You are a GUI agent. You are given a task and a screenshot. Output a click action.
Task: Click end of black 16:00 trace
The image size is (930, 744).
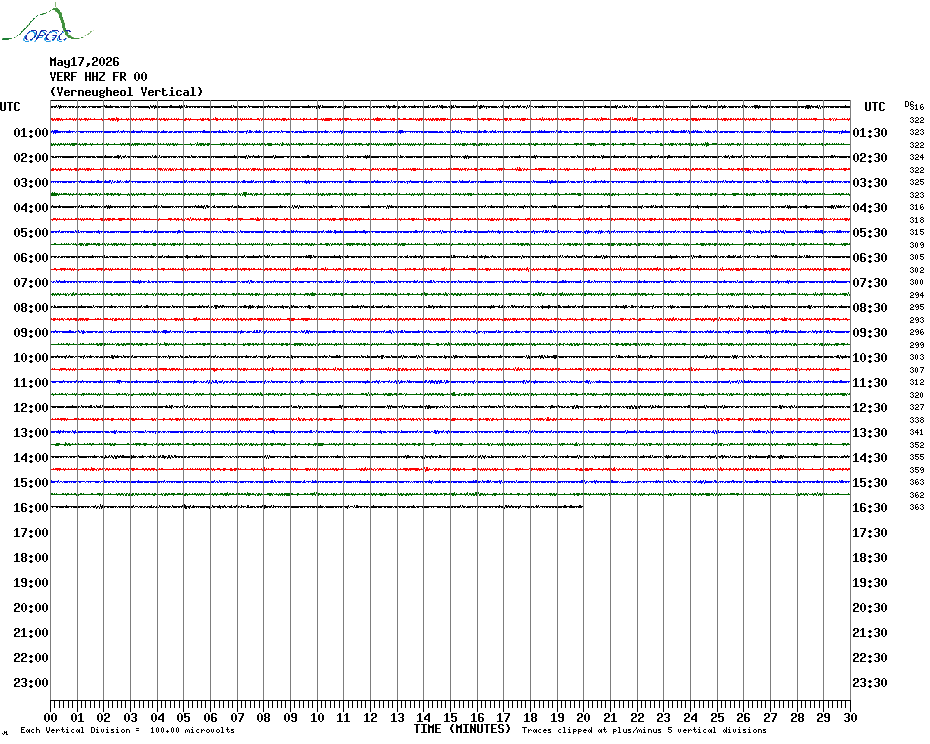click(x=582, y=506)
